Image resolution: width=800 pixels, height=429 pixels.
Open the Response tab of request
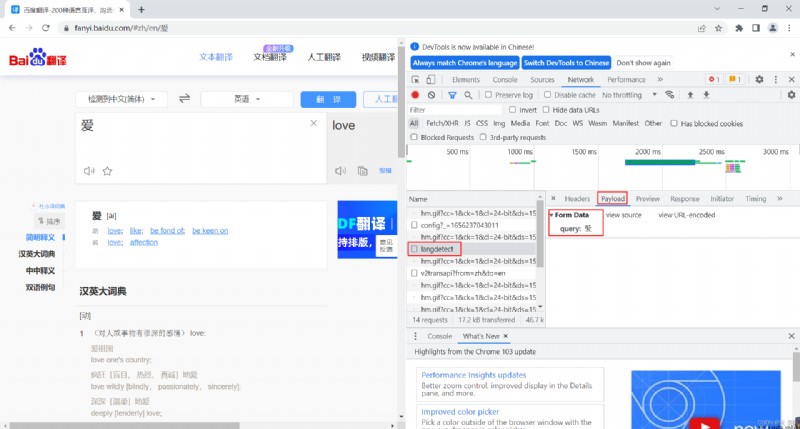click(685, 198)
